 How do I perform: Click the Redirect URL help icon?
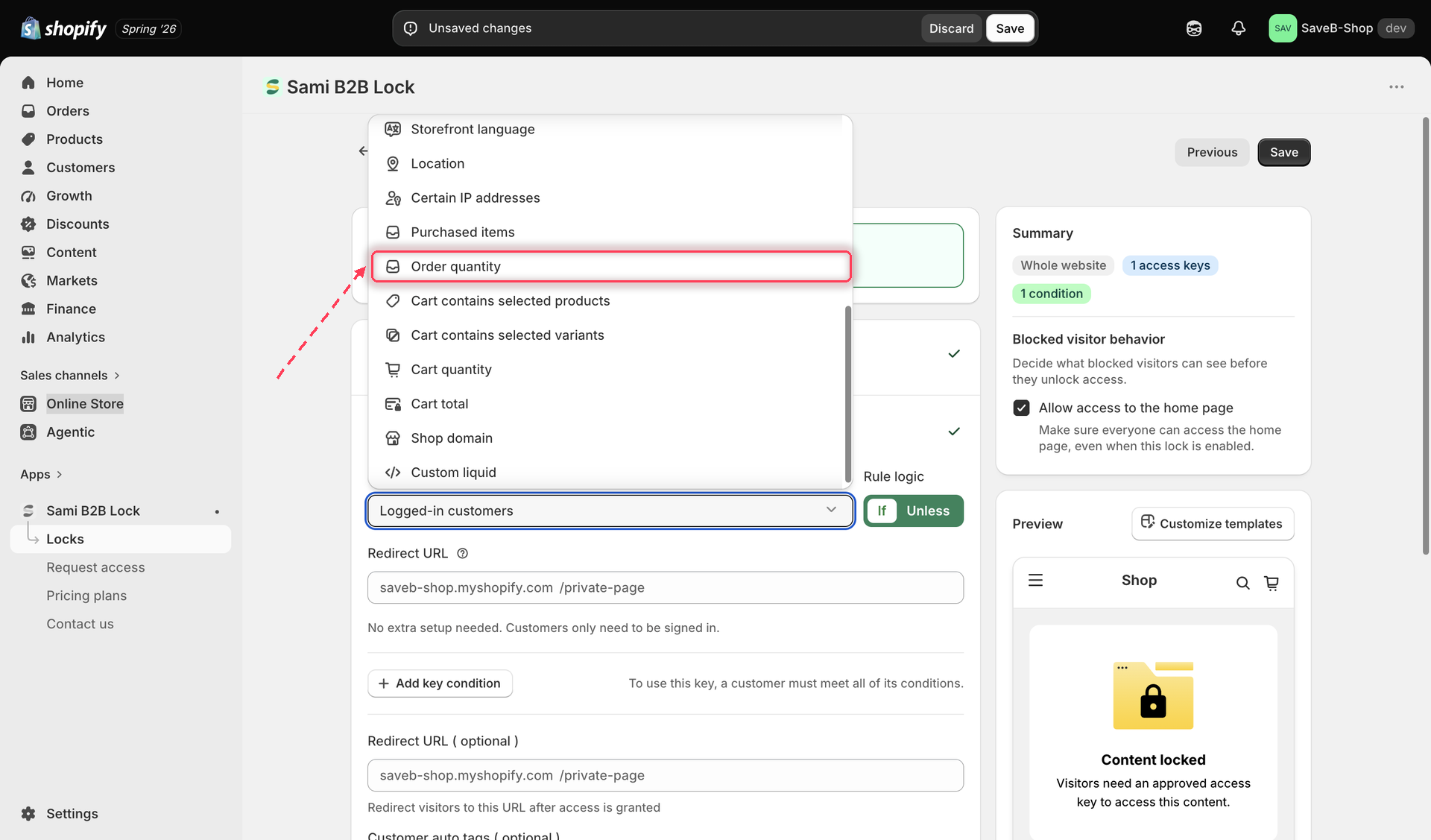click(462, 554)
